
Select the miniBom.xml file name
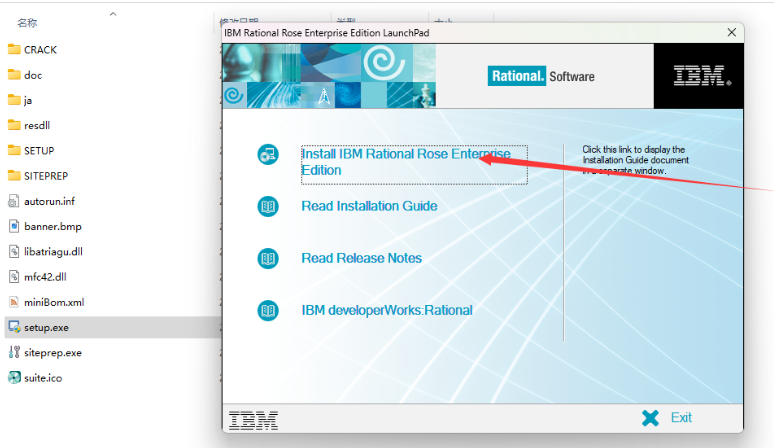(x=54, y=302)
